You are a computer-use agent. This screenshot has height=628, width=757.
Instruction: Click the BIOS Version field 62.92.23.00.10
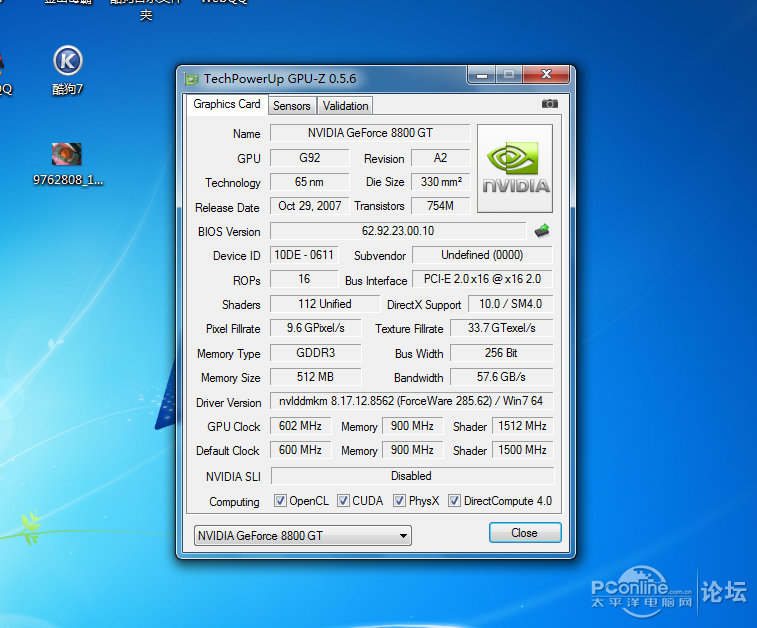click(x=398, y=231)
